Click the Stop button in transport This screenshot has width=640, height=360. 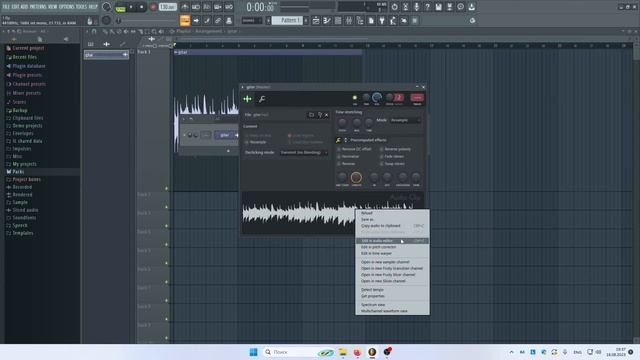pos(142,7)
